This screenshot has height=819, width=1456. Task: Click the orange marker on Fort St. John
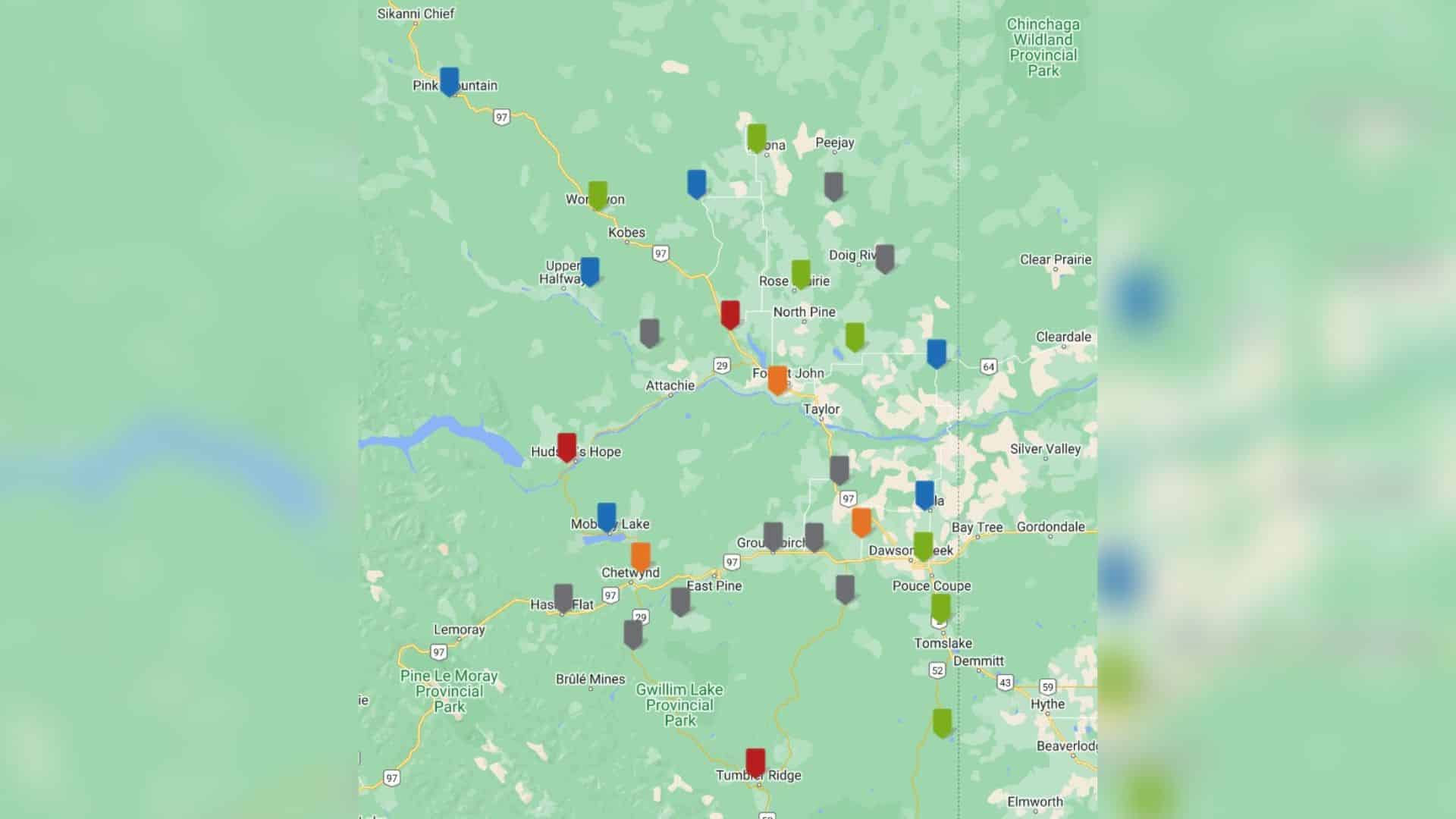tap(777, 379)
